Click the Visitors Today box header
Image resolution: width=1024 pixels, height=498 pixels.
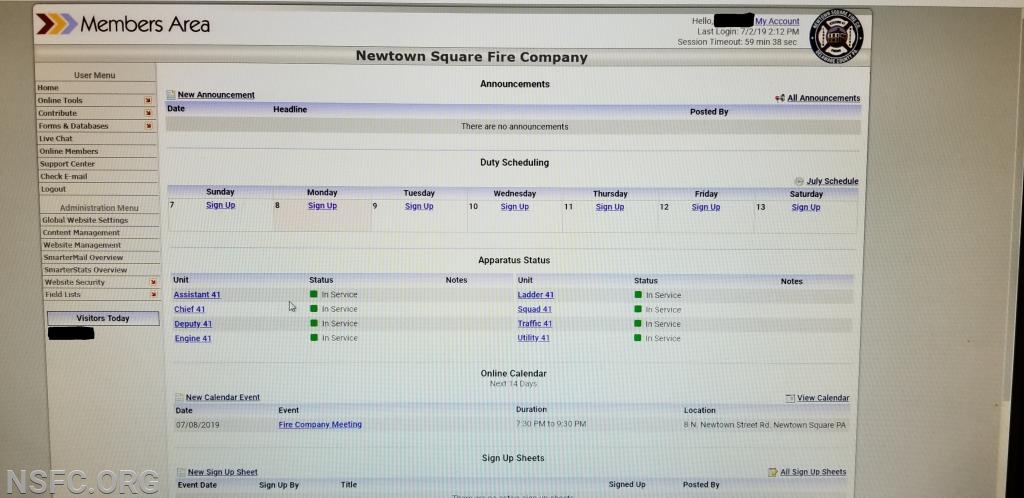click(x=103, y=319)
